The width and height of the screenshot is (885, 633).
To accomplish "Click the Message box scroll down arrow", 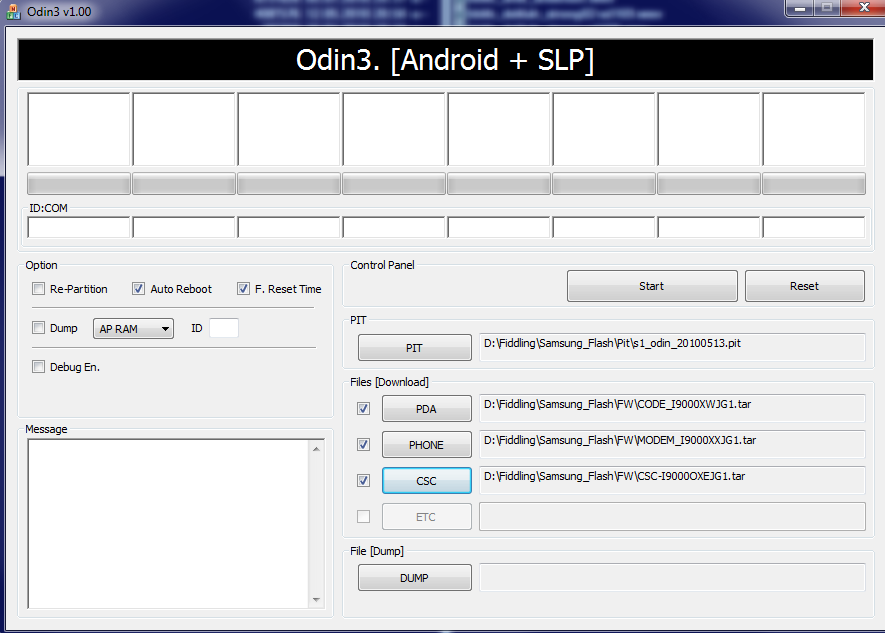I will pos(316,600).
